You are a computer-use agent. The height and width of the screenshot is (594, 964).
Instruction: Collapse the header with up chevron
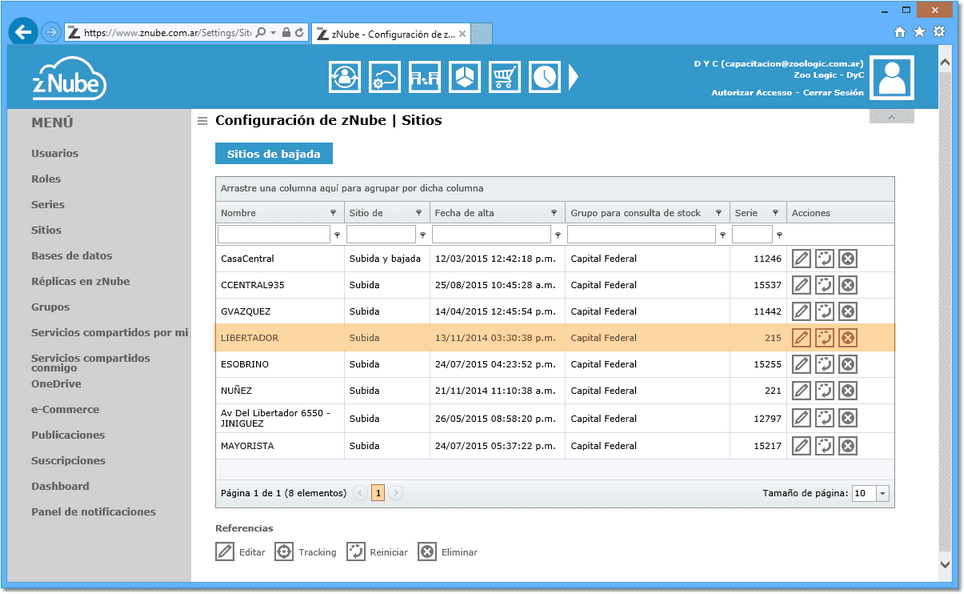(x=891, y=117)
